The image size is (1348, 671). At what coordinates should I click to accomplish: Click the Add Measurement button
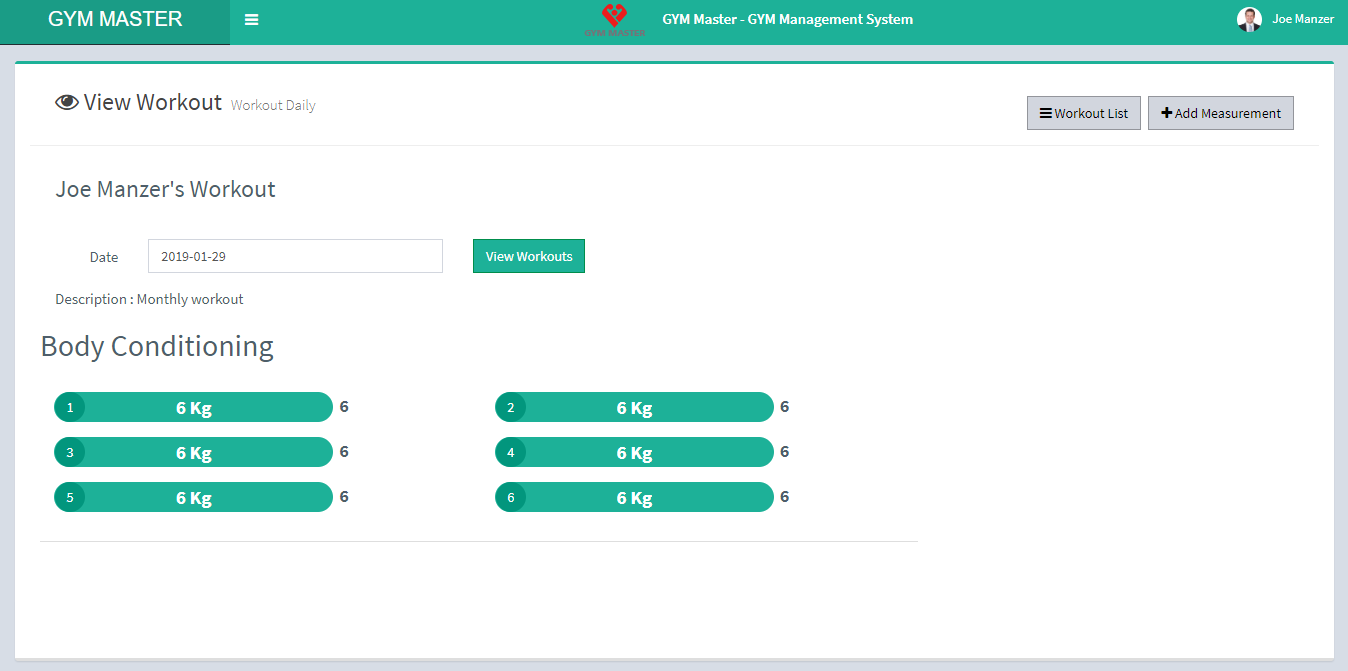pyautogui.click(x=1220, y=114)
